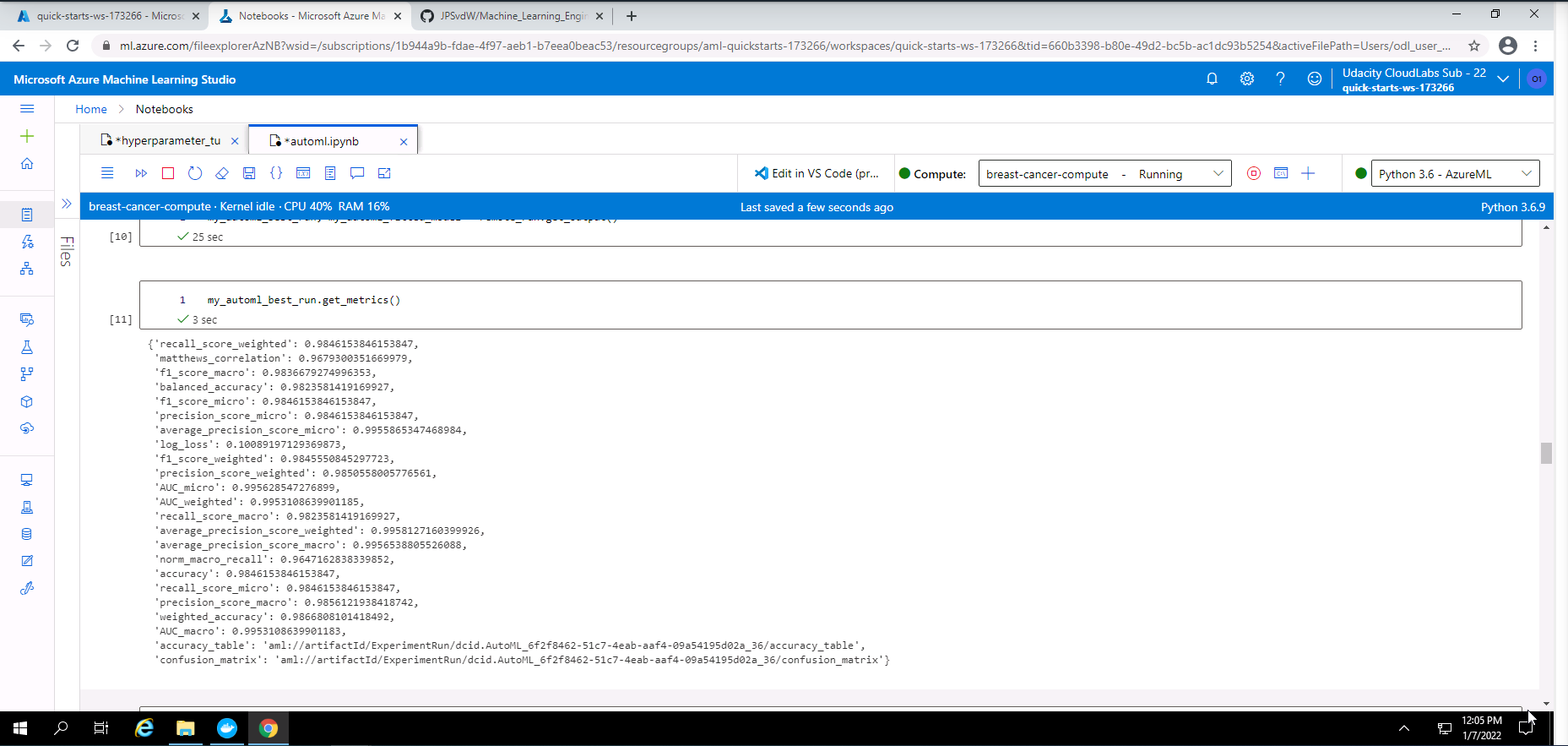Open the curly braces icon in the notebook toolbar
This screenshot has height=746, width=1568.
point(276,173)
